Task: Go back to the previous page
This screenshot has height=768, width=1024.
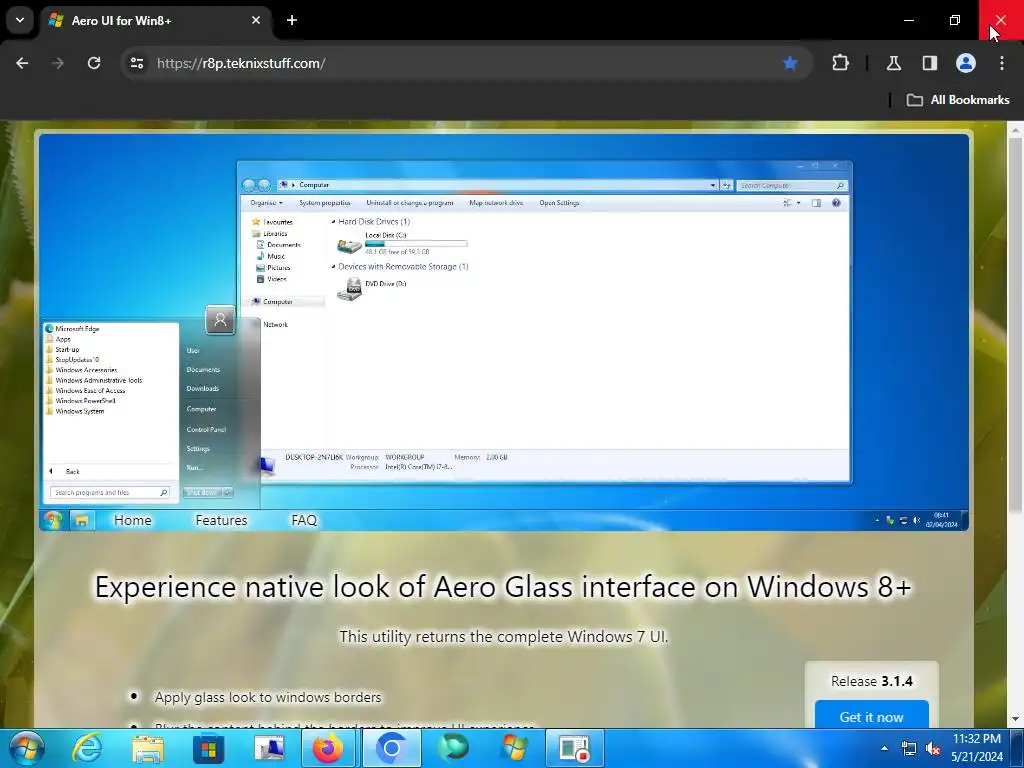Action: (x=22, y=63)
